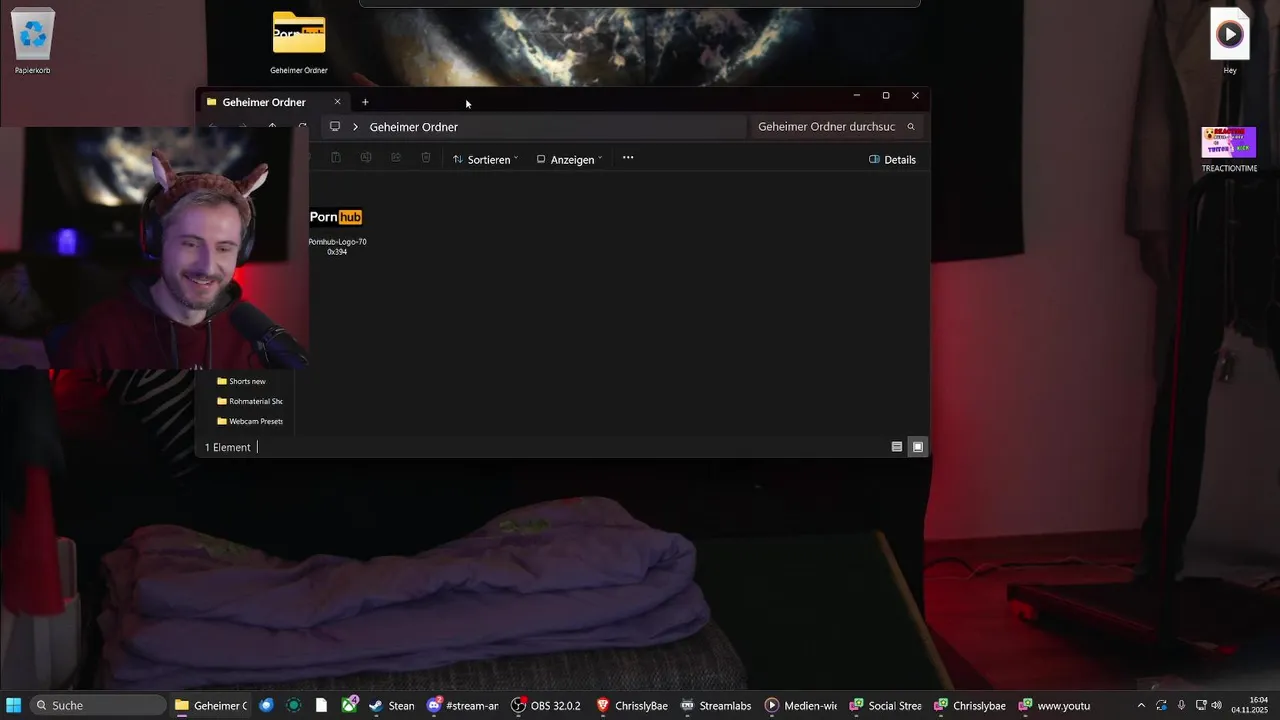
Task: Click the 1 Element status bar text
Action: pos(227,447)
